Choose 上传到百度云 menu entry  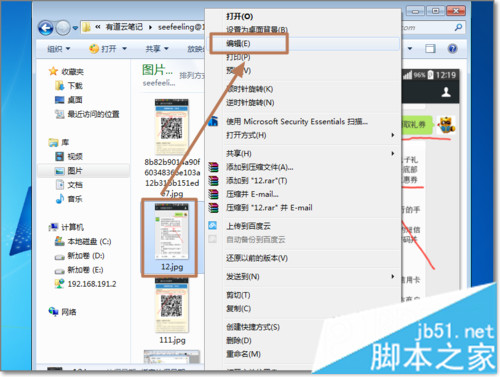[x=248, y=226]
